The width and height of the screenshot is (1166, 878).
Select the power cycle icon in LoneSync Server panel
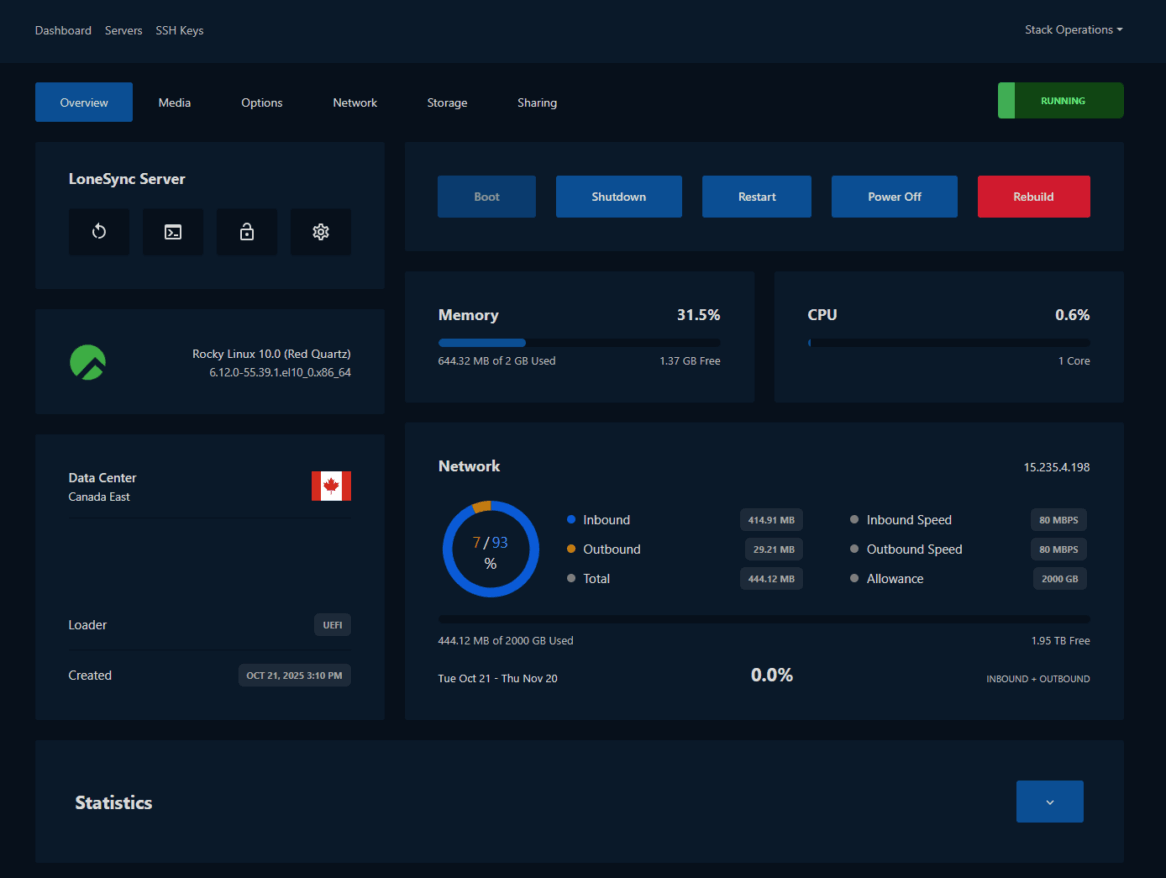click(x=99, y=231)
